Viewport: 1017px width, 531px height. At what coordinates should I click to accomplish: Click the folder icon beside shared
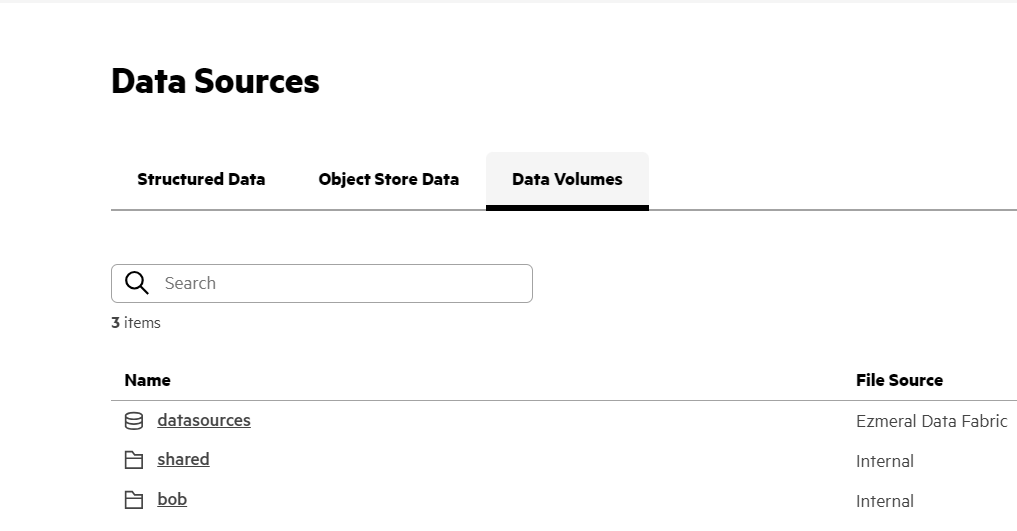pyautogui.click(x=134, y=460)
